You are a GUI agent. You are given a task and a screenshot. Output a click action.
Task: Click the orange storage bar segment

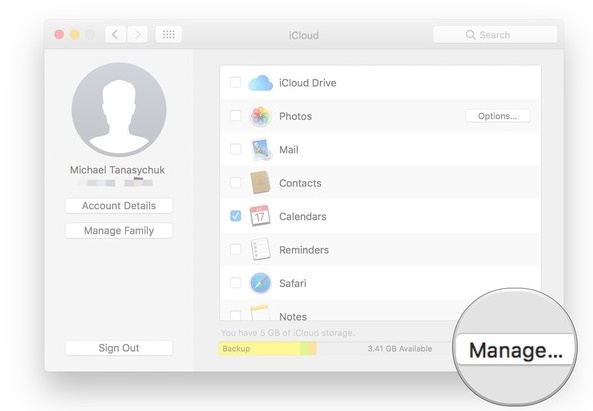[313, 349]
